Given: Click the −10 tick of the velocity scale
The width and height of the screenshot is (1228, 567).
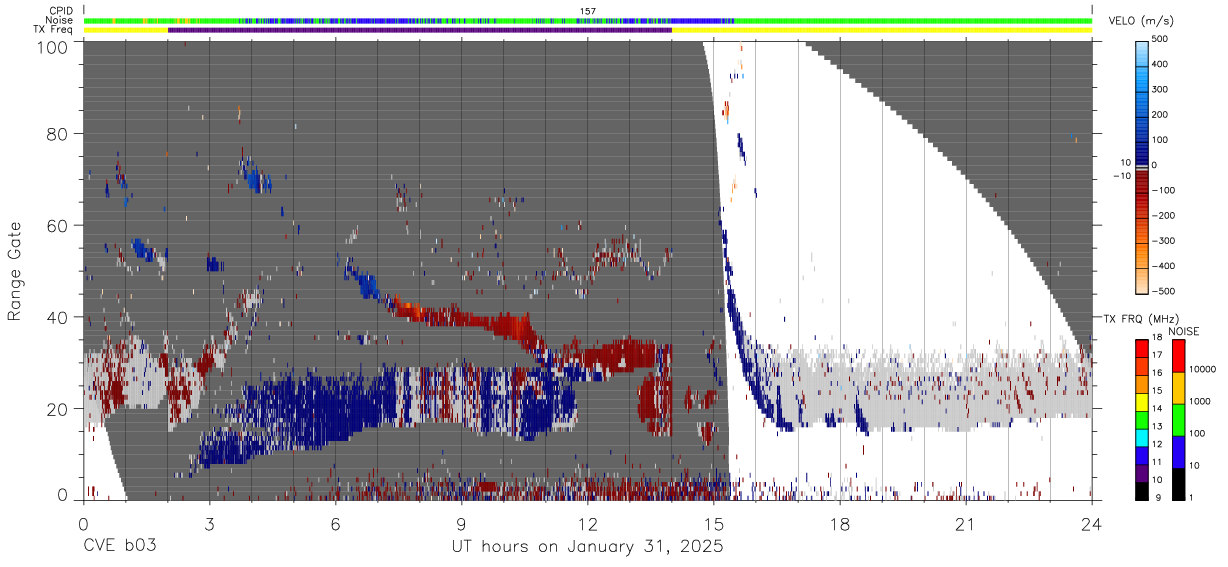Looking at the screenshot, I should pos(1121,176).
